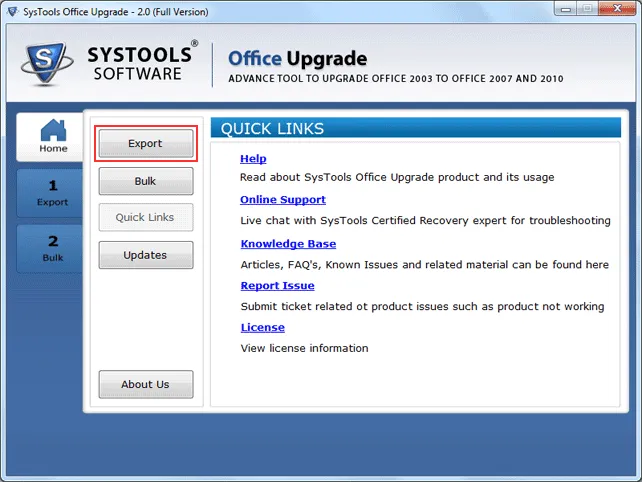Follow the Online Support link
The image size is (642, 482).
pos(283,199)
